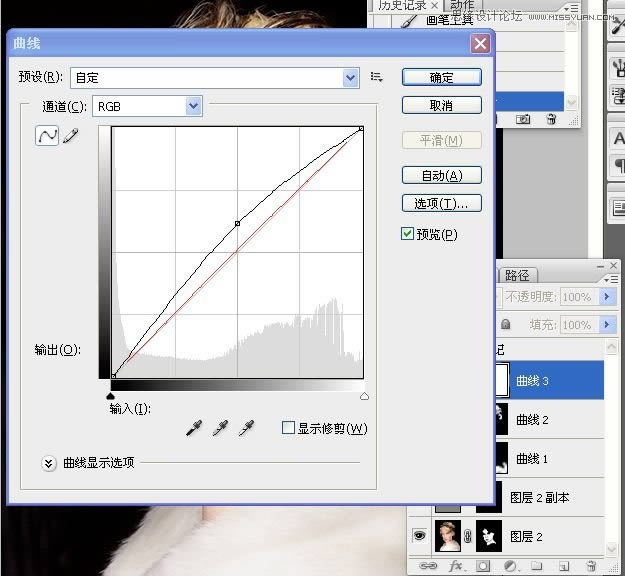Screen dimensions: 625x576
Task: Expand the 曲线显示选项 section
Action: point(48,463)
